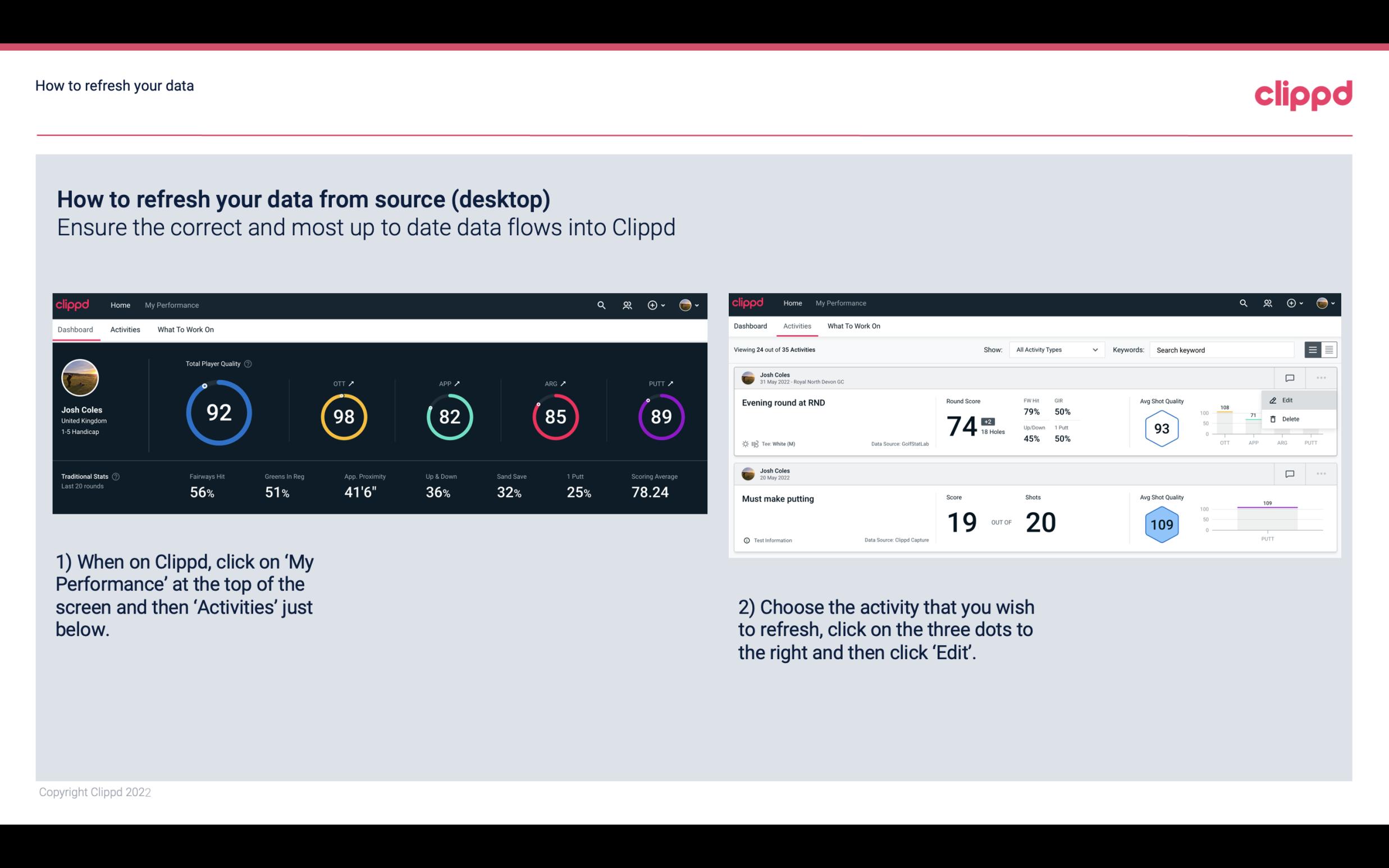Click the search icon in the nav bar
Image resolution: width=1389 pixels, height=868 pixels.
pos(600,305)
